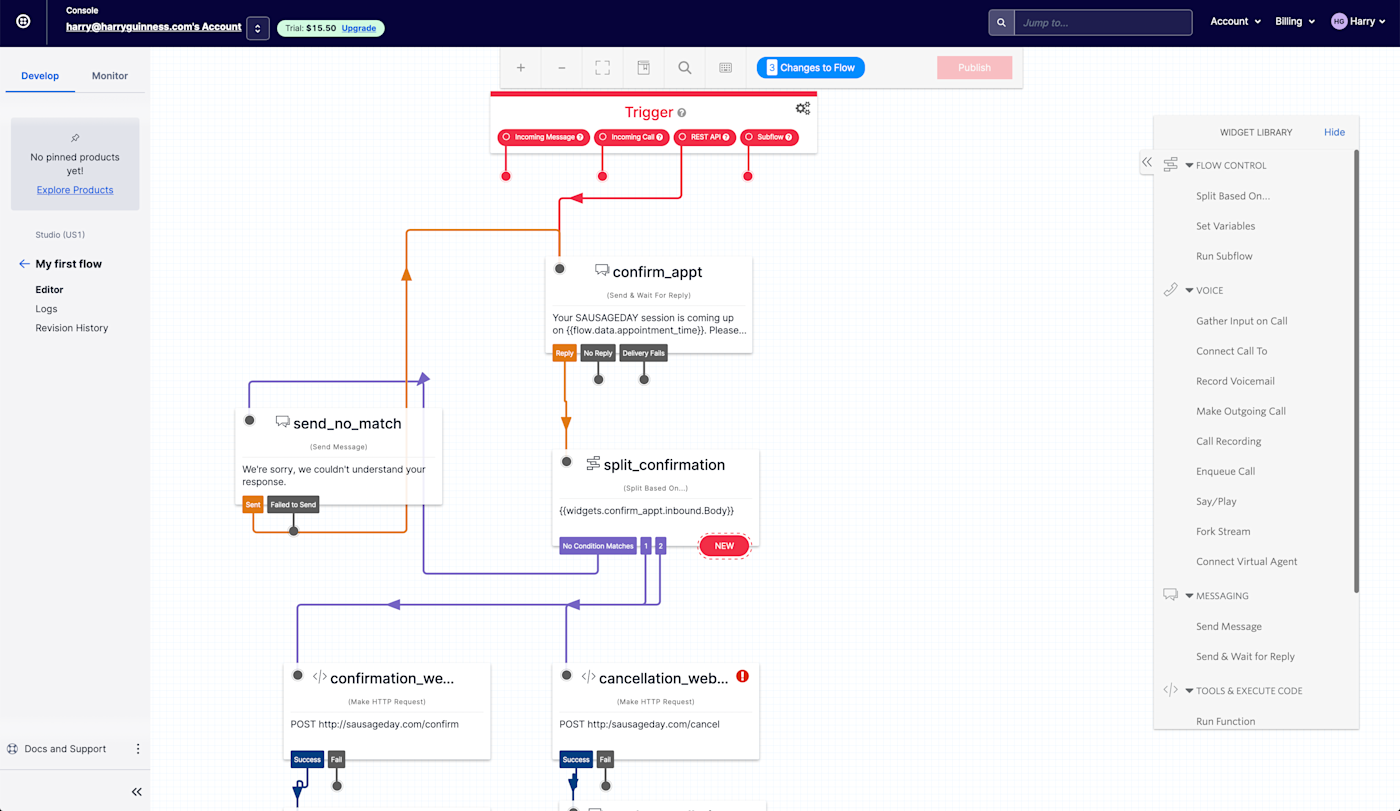Click the Publish button
1400x811 pixels.
[975, 68]
